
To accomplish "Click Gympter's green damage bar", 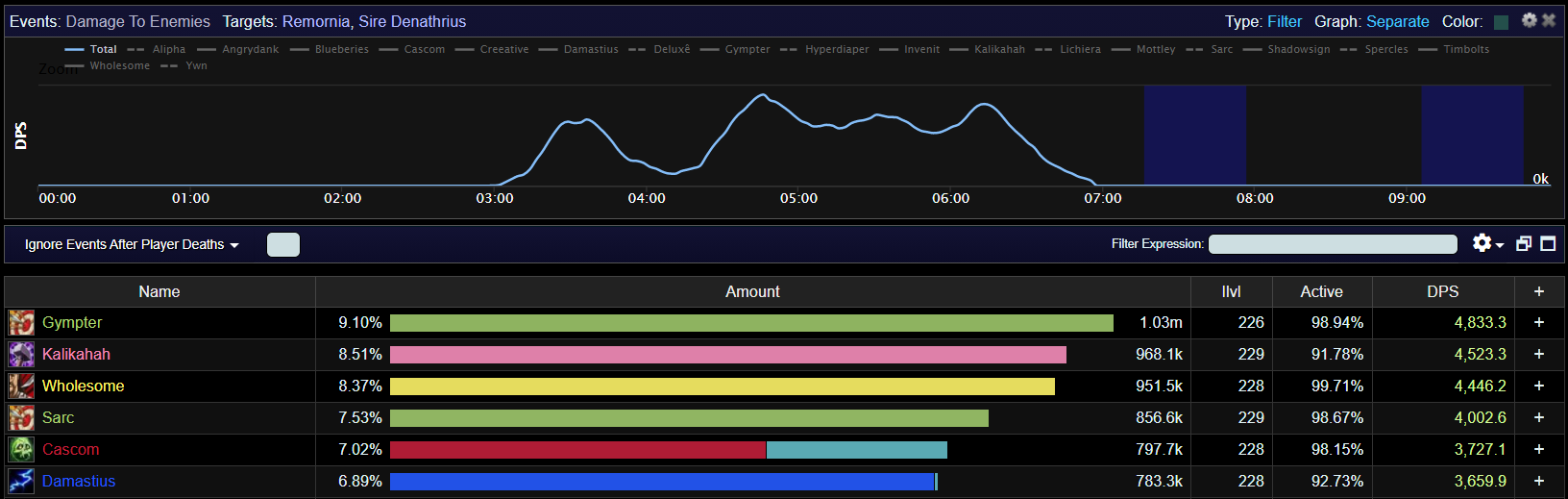I will (751, 323).
